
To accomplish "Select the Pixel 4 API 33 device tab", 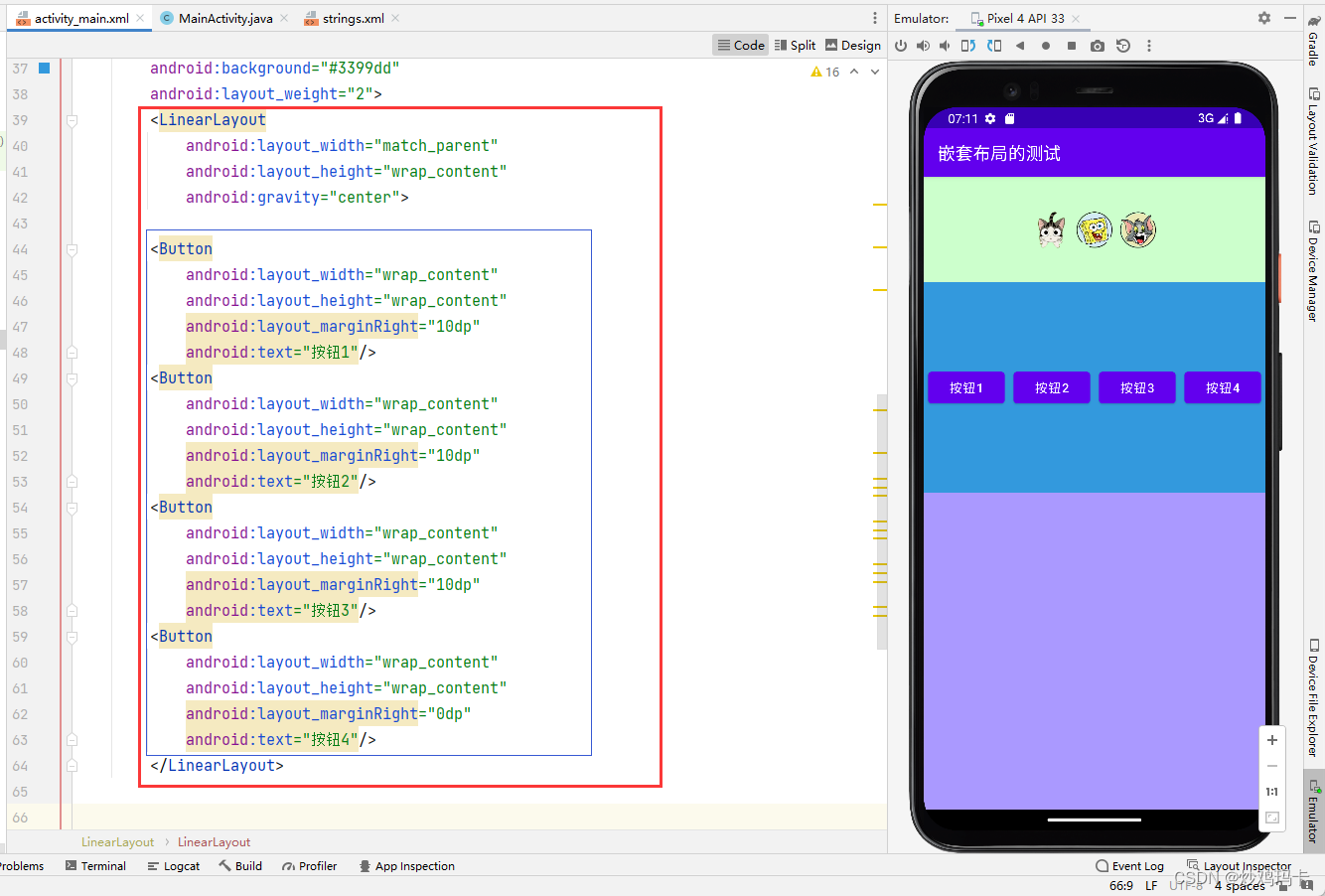I will click(1025, 18).
